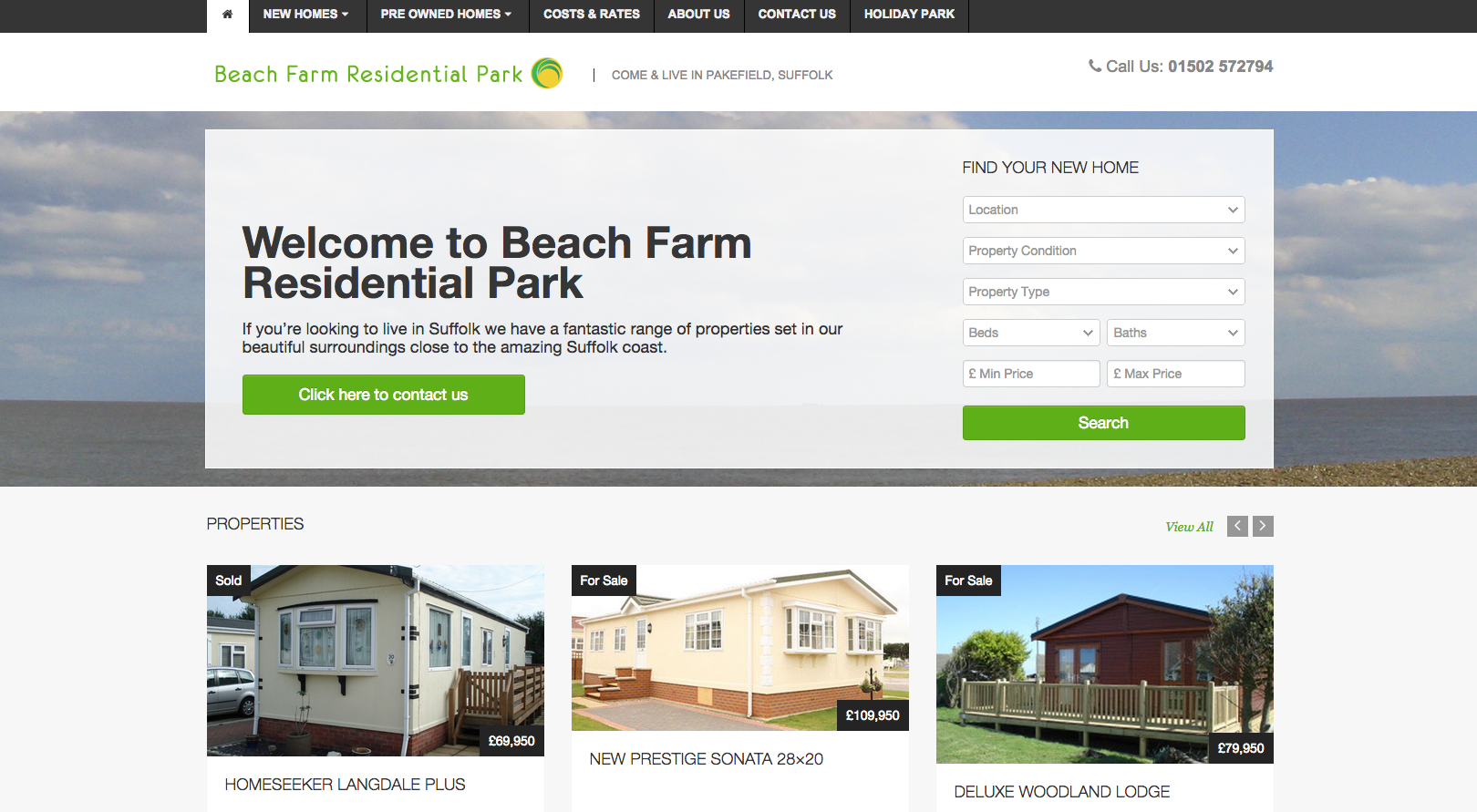
Task: Open the Holiday Park menu item
Action: [x=909, y=15]
